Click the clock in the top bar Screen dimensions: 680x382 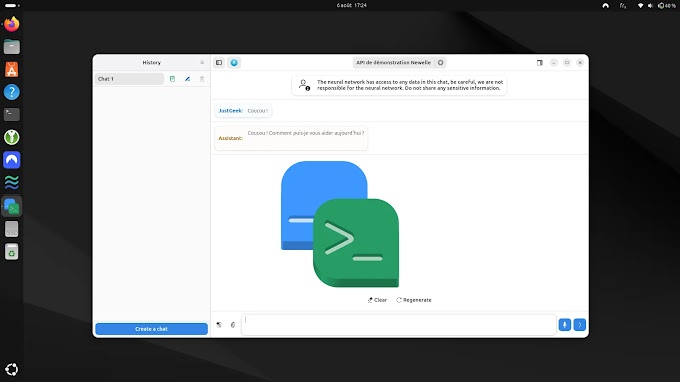coord(352,5)
